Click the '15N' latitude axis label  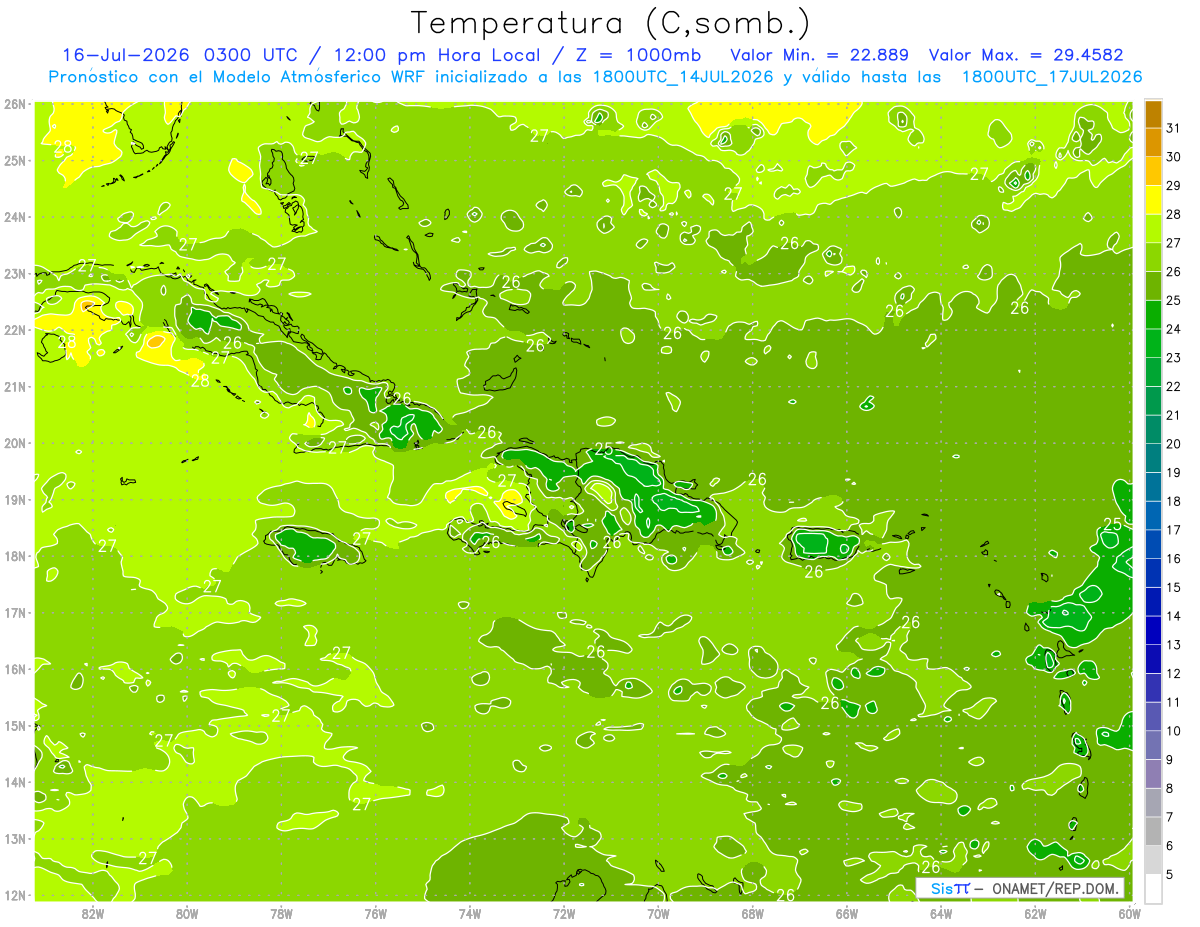pyautogui.click(x=15, y=726)
